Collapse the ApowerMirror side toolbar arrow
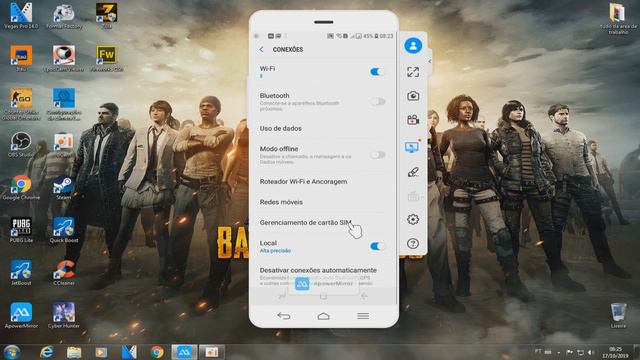 430,61
